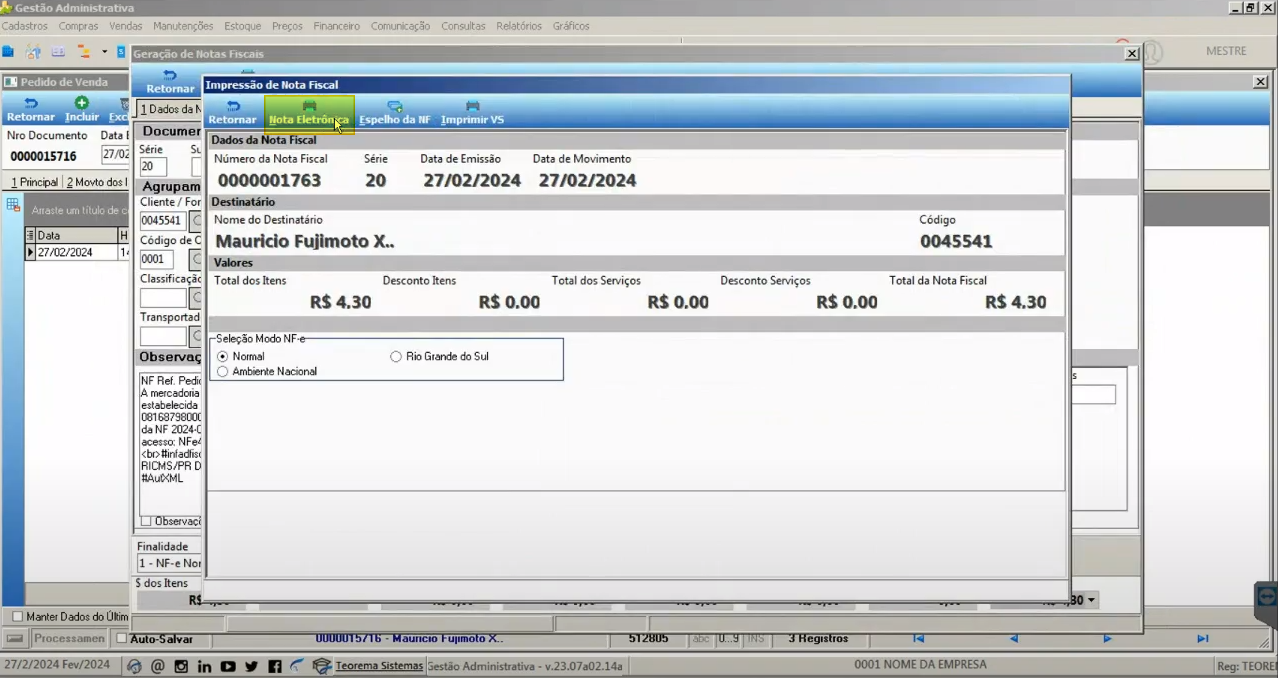Switch to the 2 Movto dos Itens tab
This screenshot has width=1278, height=678.
96,182
